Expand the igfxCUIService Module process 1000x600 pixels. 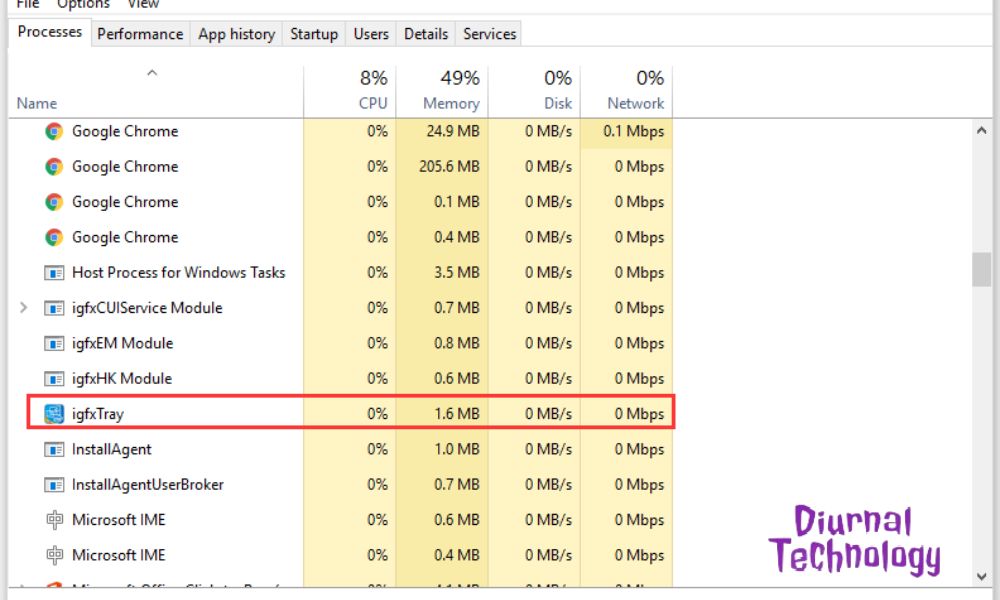point(22,308)
